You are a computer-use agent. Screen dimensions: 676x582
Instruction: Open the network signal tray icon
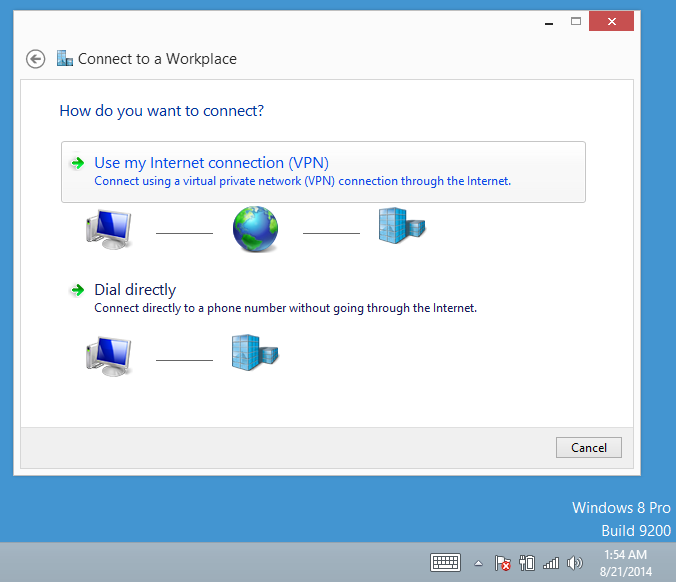[551, 563]
